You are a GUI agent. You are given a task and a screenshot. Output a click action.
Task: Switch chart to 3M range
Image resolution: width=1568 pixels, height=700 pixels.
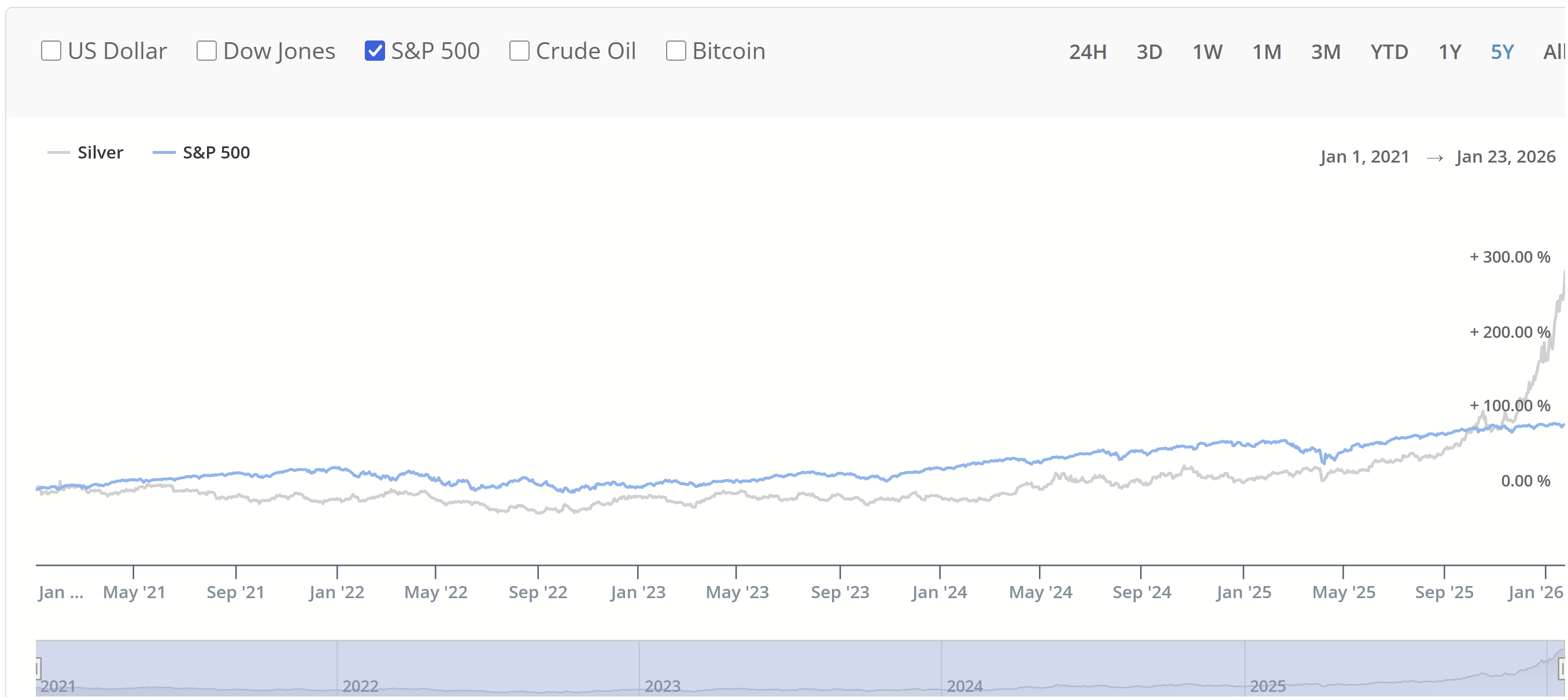(x=1325, y=52)
